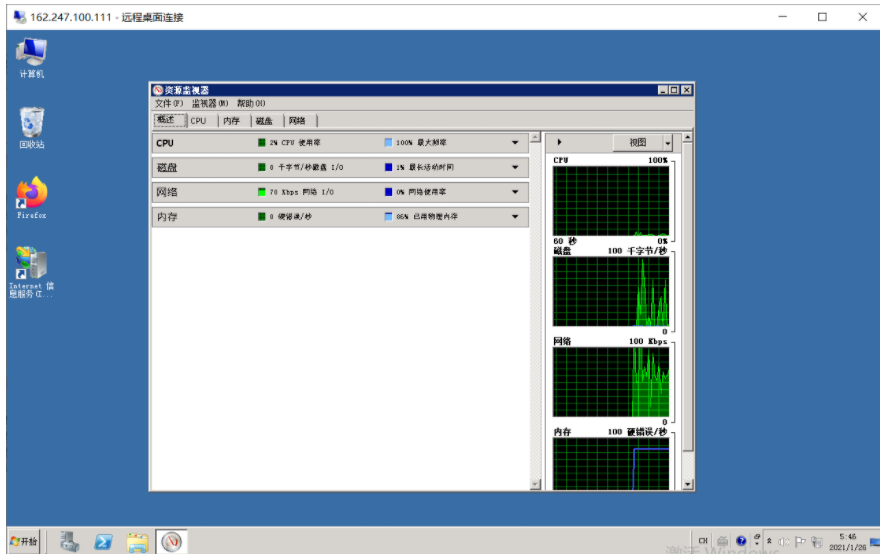Select the 回收站 recycle bin icon
The image size is (880, 554).
click(x=32, y=124)
